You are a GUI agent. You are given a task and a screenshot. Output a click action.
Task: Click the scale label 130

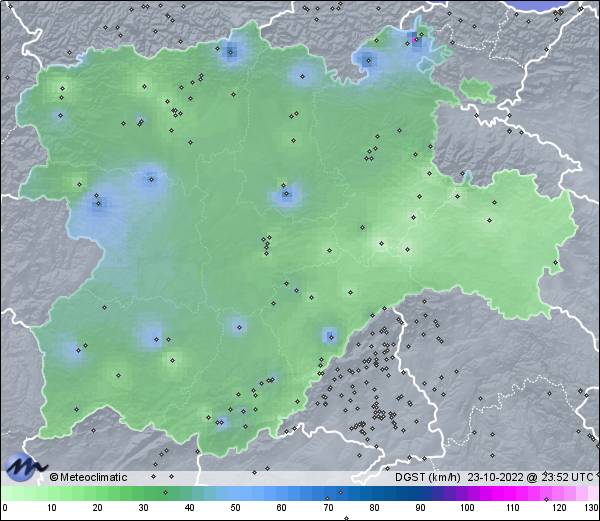[x=591, y=508]
